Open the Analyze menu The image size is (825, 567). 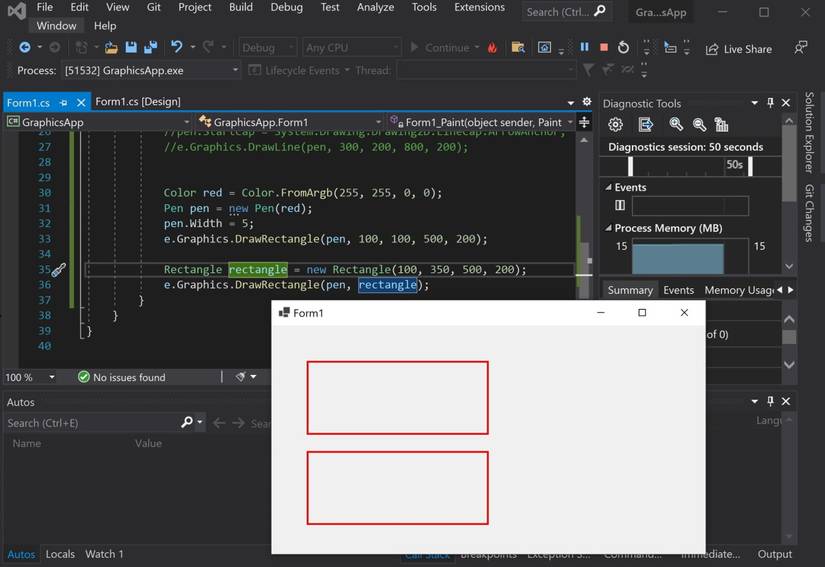[375, 7]
